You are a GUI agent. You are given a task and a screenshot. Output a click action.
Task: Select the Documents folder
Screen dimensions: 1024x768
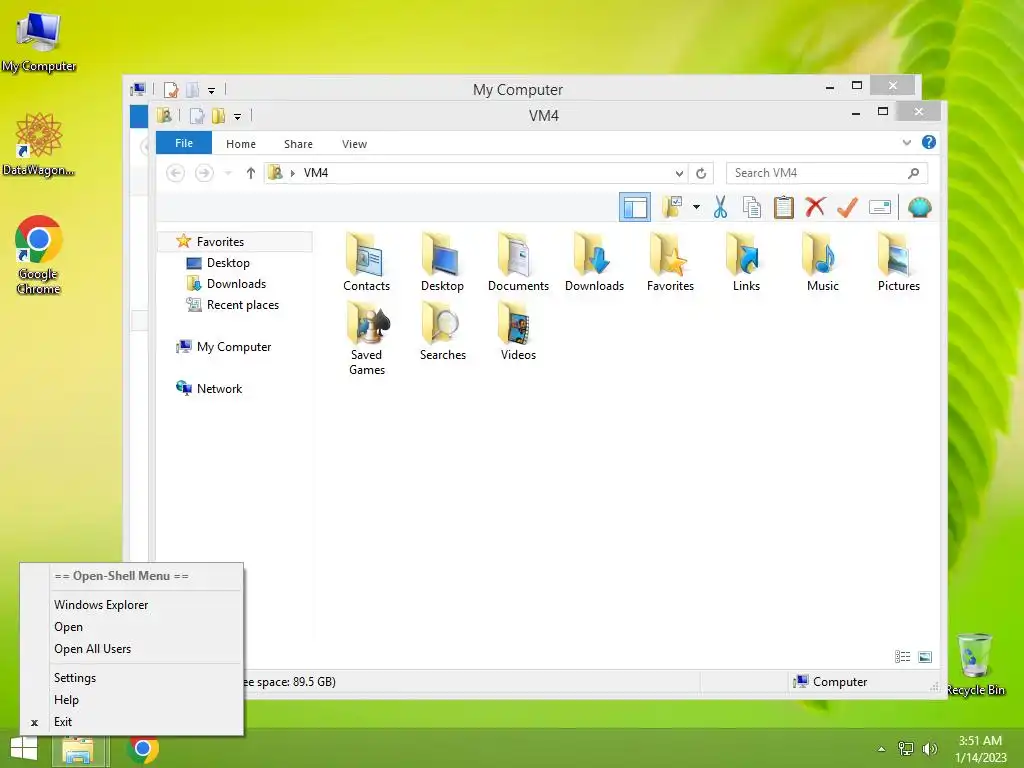pyautogui.click(x=519, y=263)
